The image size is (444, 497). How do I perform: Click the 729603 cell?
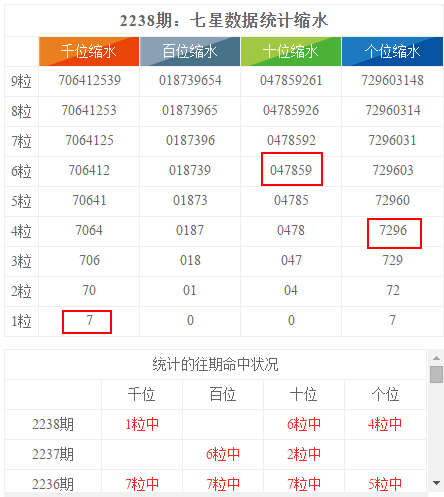[x=393, y=170]
